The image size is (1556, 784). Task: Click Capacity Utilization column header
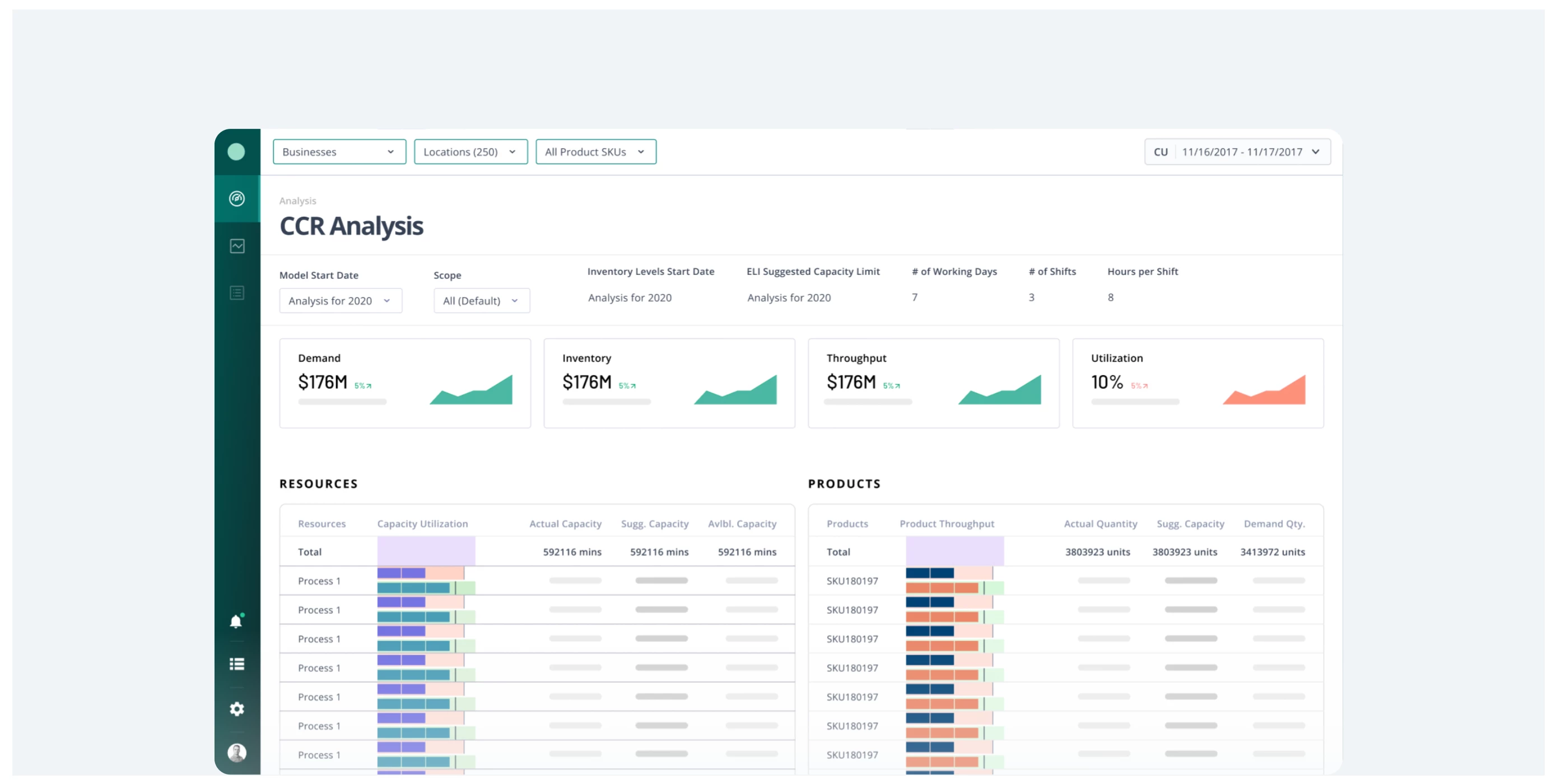[x=422, y=524]
